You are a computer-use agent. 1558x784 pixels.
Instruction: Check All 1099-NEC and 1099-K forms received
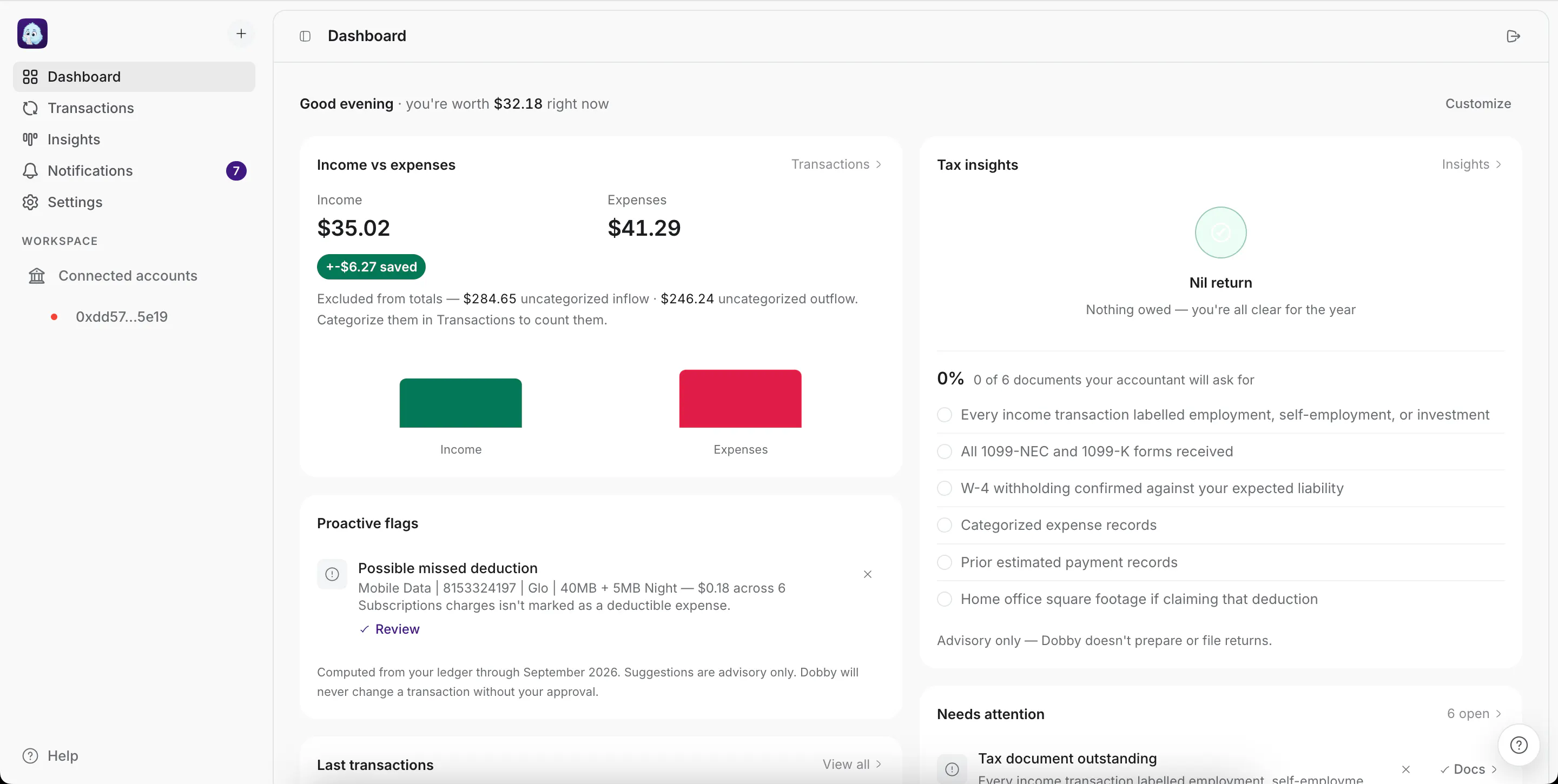(944, 451)
